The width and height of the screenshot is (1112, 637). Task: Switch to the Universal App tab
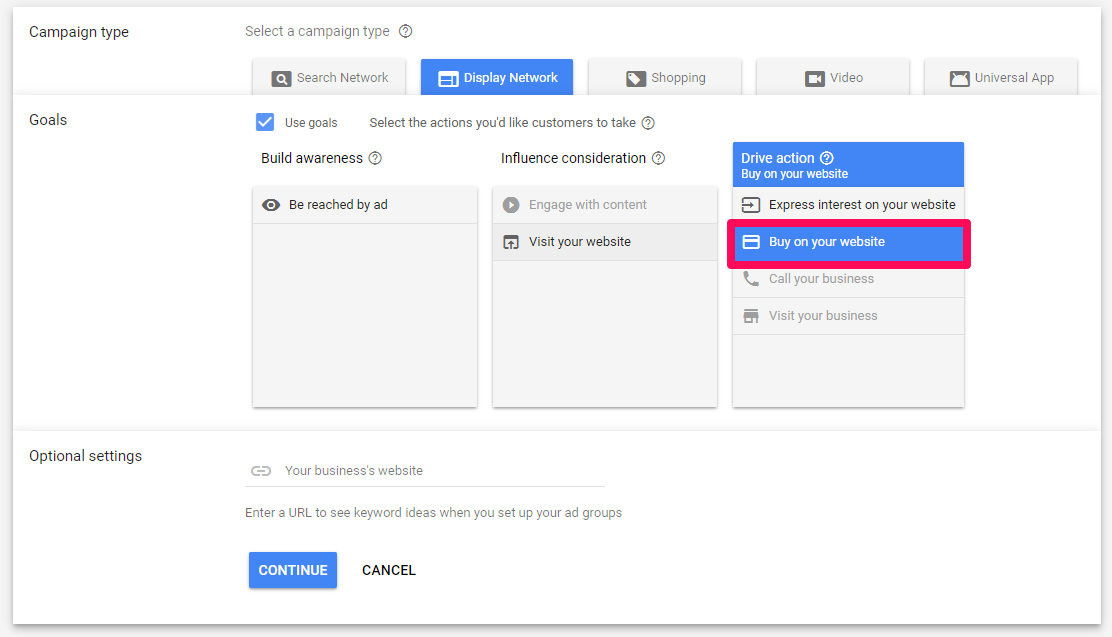[x=1001, y=77]
